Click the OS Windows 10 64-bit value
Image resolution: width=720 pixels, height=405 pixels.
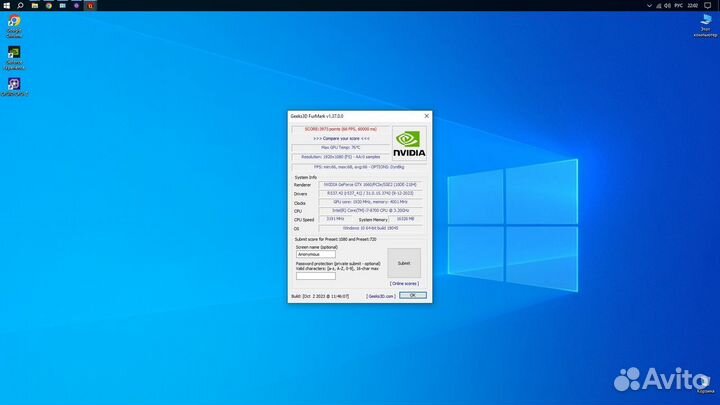click(370, 228)
